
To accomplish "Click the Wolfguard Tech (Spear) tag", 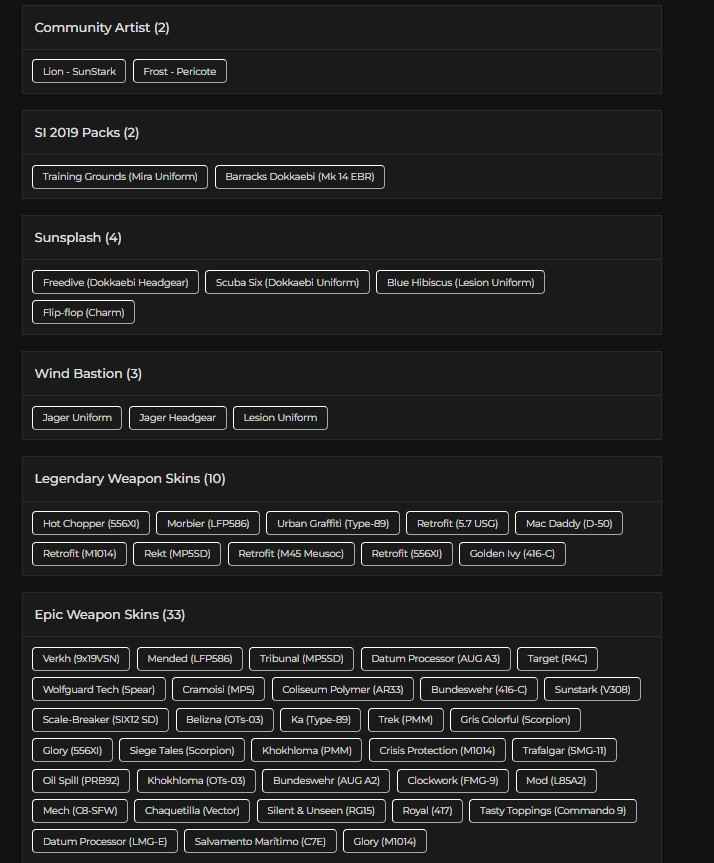I will 99,689.
